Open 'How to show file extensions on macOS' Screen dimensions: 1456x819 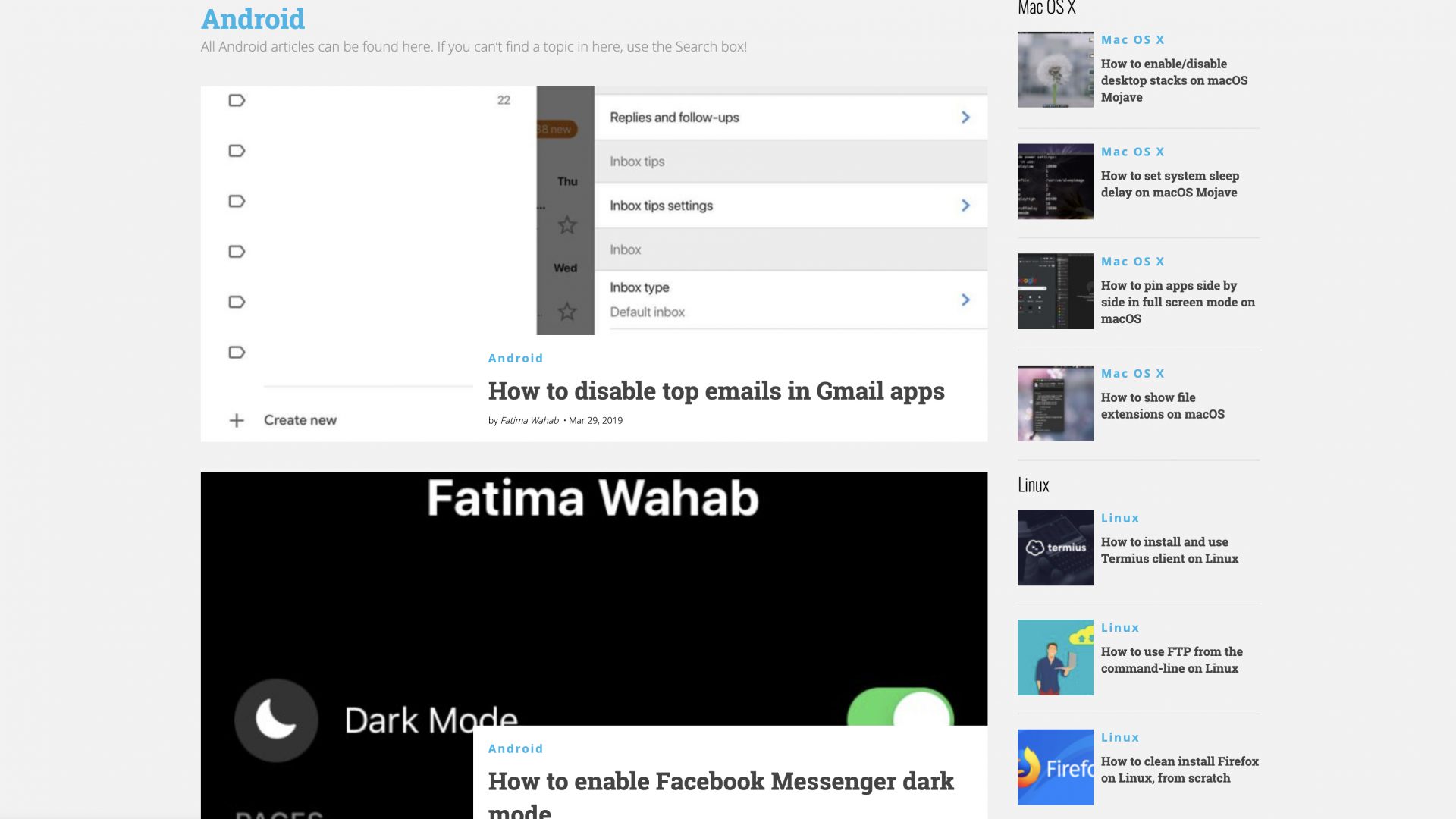click(1163, 406)
